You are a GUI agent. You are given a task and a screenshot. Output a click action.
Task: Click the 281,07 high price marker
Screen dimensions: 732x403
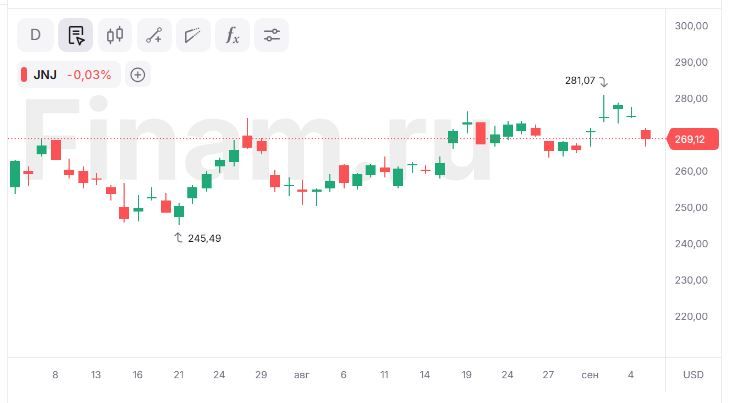[580, 81]
